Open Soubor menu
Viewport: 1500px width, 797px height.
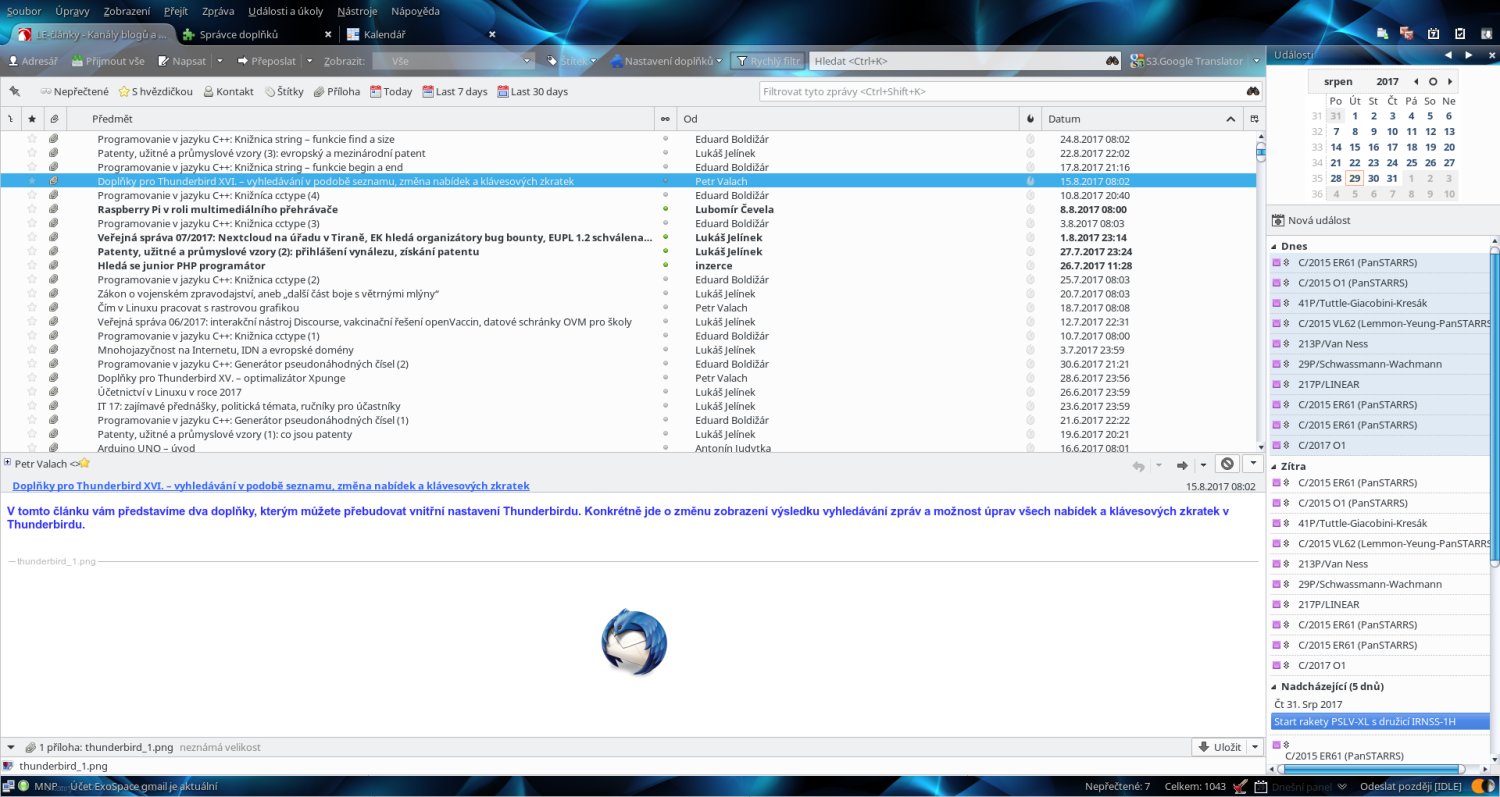click(24, 10)
